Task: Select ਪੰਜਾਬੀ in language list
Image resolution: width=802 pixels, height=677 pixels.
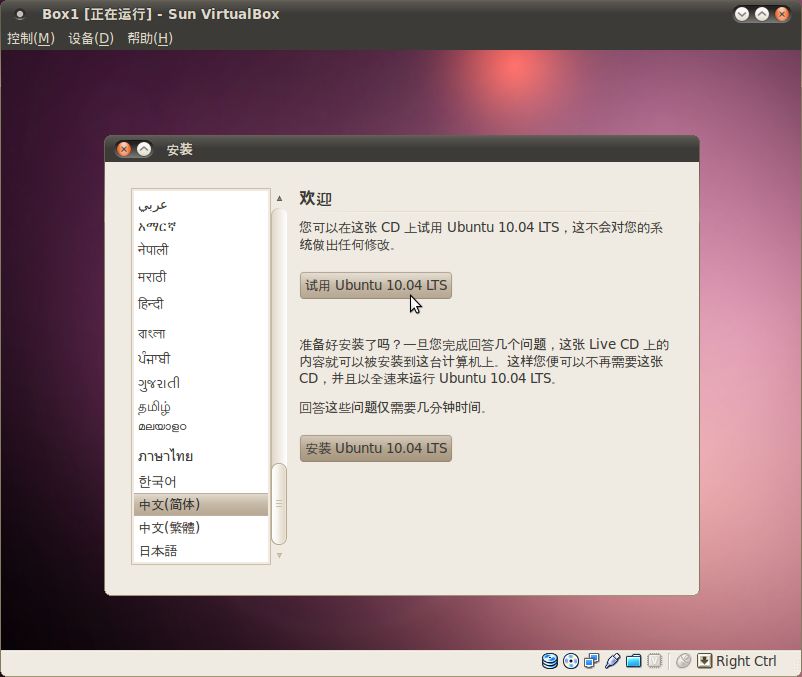Action: click(x=200, y=358)
